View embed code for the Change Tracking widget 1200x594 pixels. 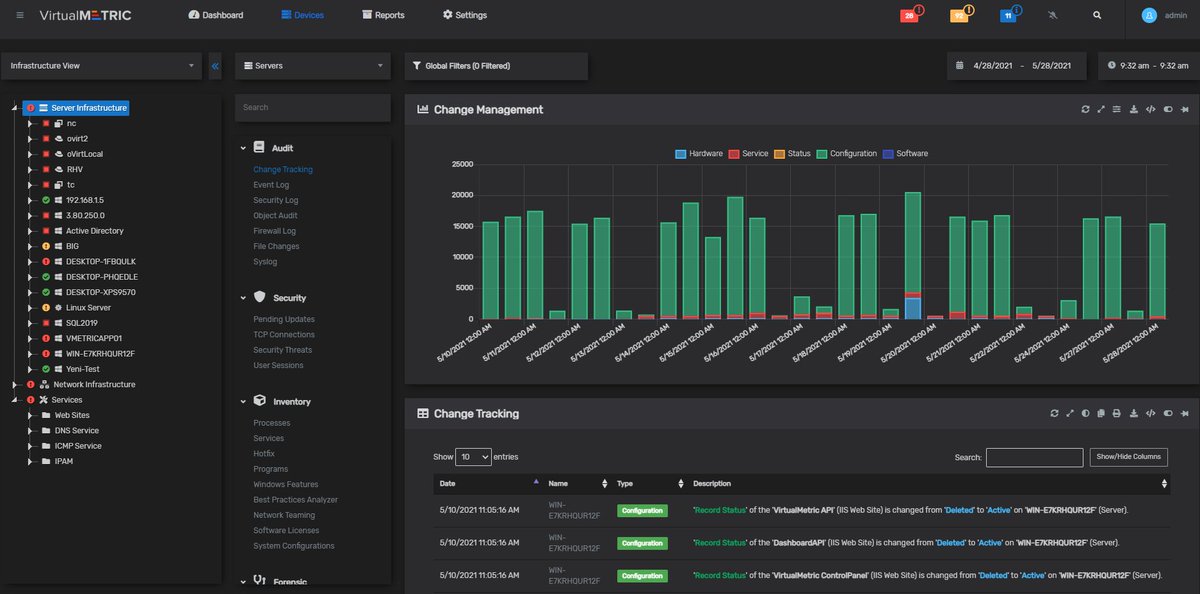pyautogui.click(x=1150, y=413)
